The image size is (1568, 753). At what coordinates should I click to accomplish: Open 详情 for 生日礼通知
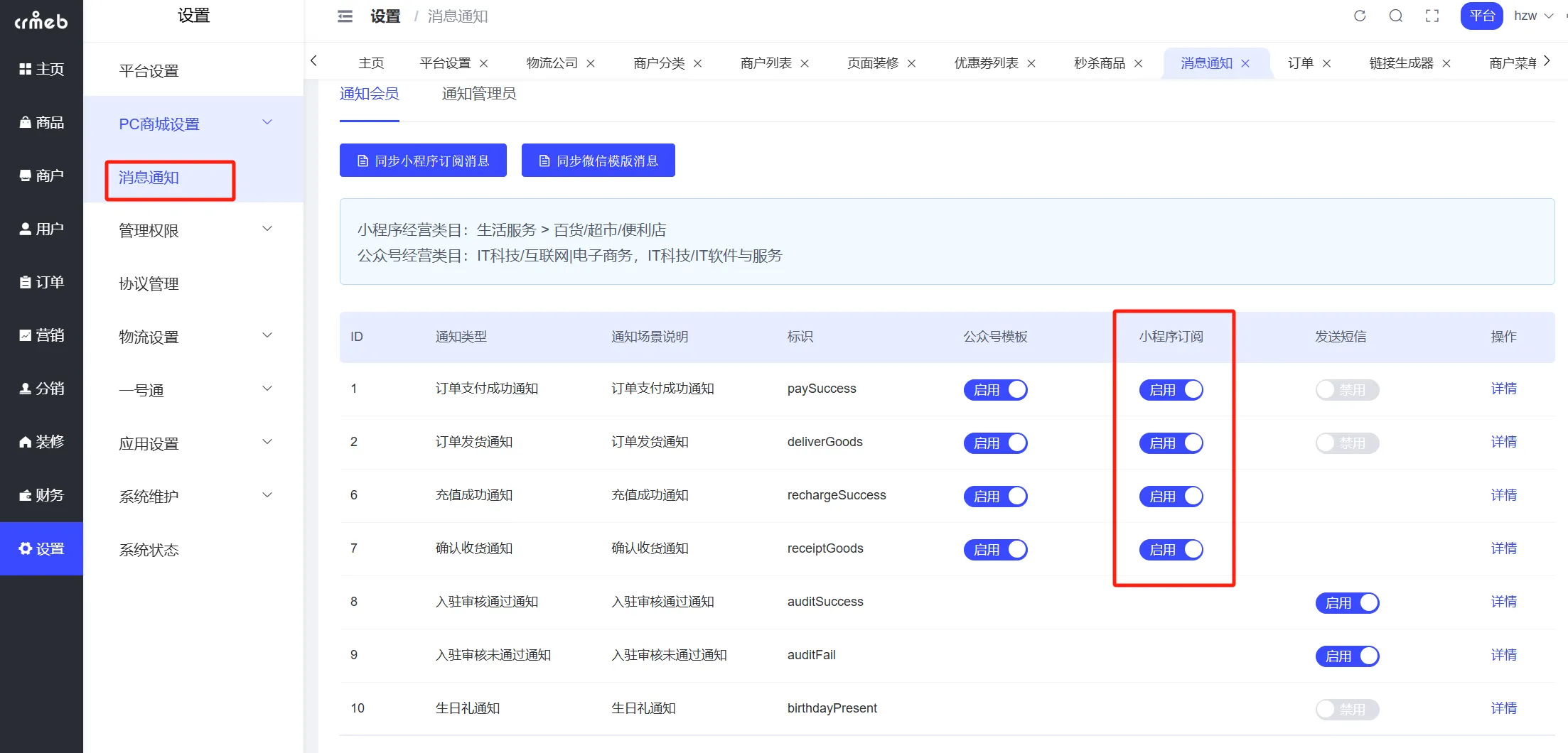coord(1503,708)
